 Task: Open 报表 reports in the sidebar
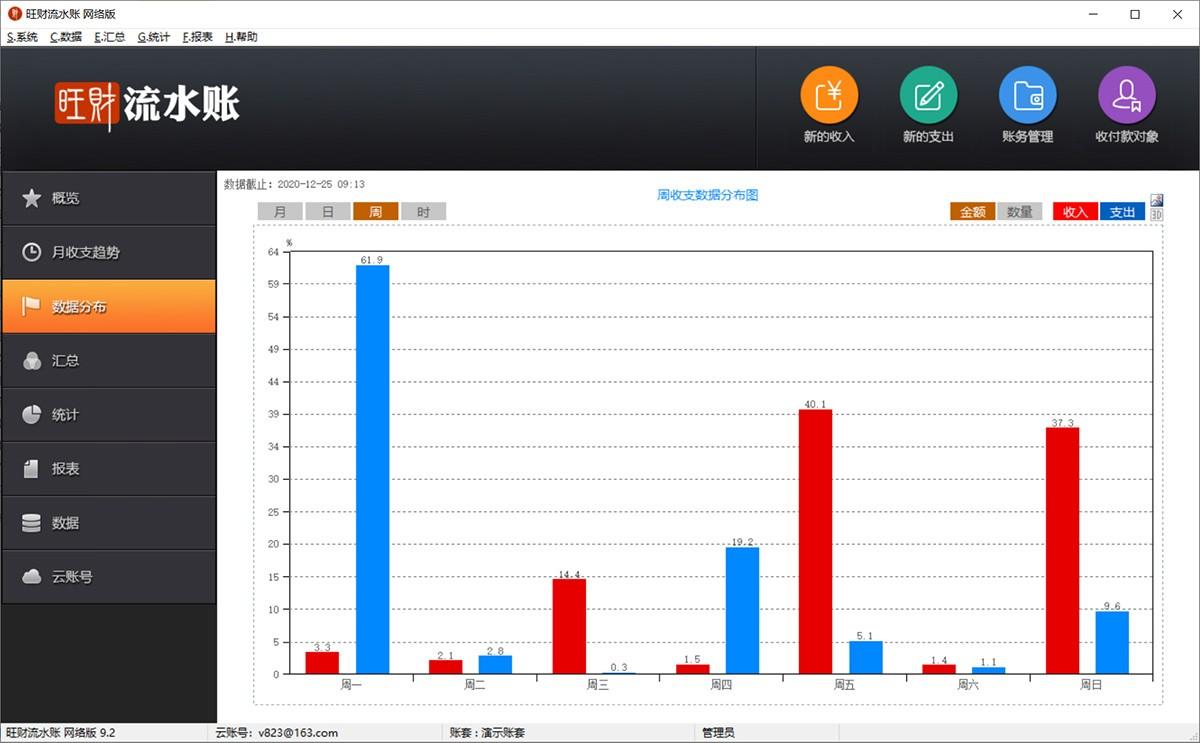pyautogui.click(x=108, y=469)
